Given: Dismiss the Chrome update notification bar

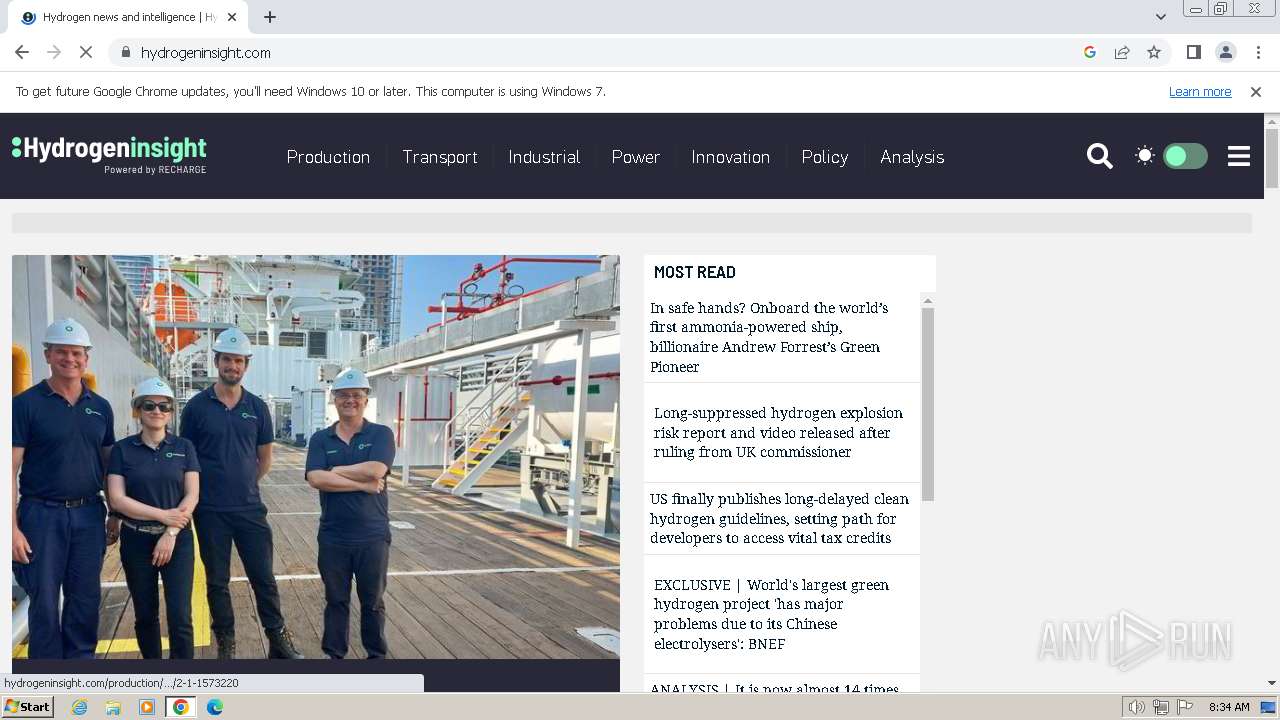Looking at the screenshot, I should click(x=1256, y=92).
